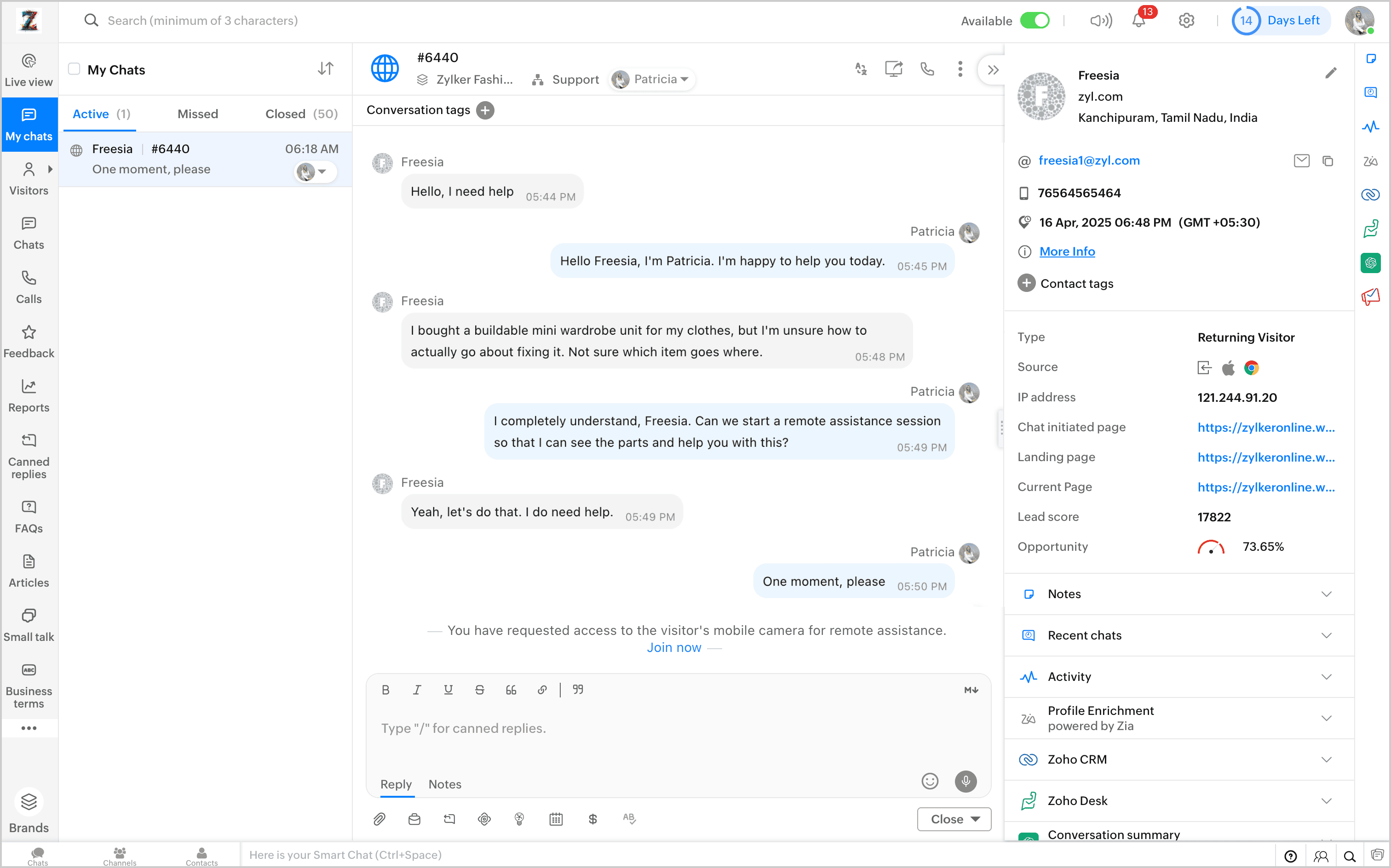Start screen share with visitor
Screen dimensions: 1391x868
[x=894, y=69]
